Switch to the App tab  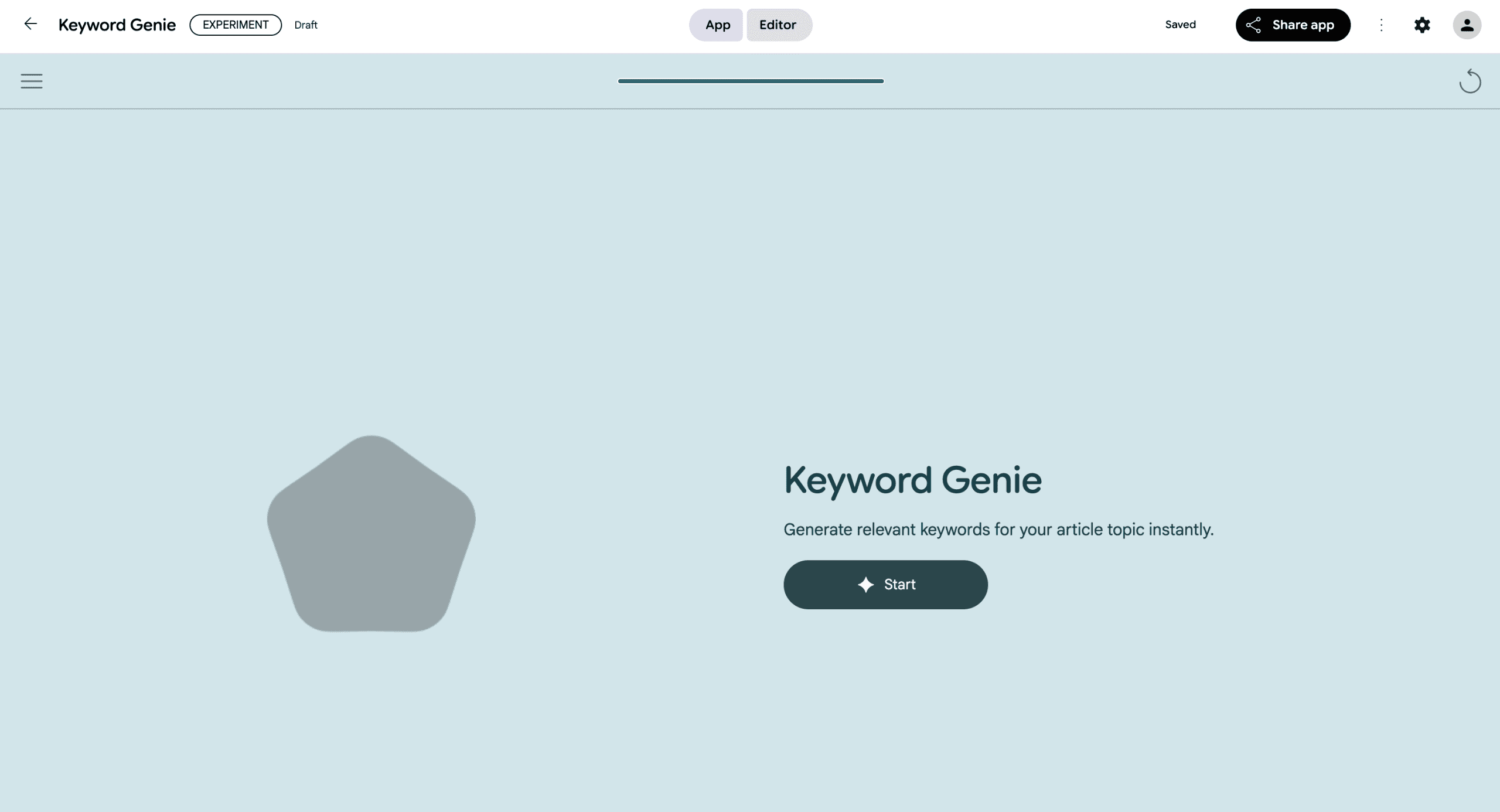(x=717, y=25)
